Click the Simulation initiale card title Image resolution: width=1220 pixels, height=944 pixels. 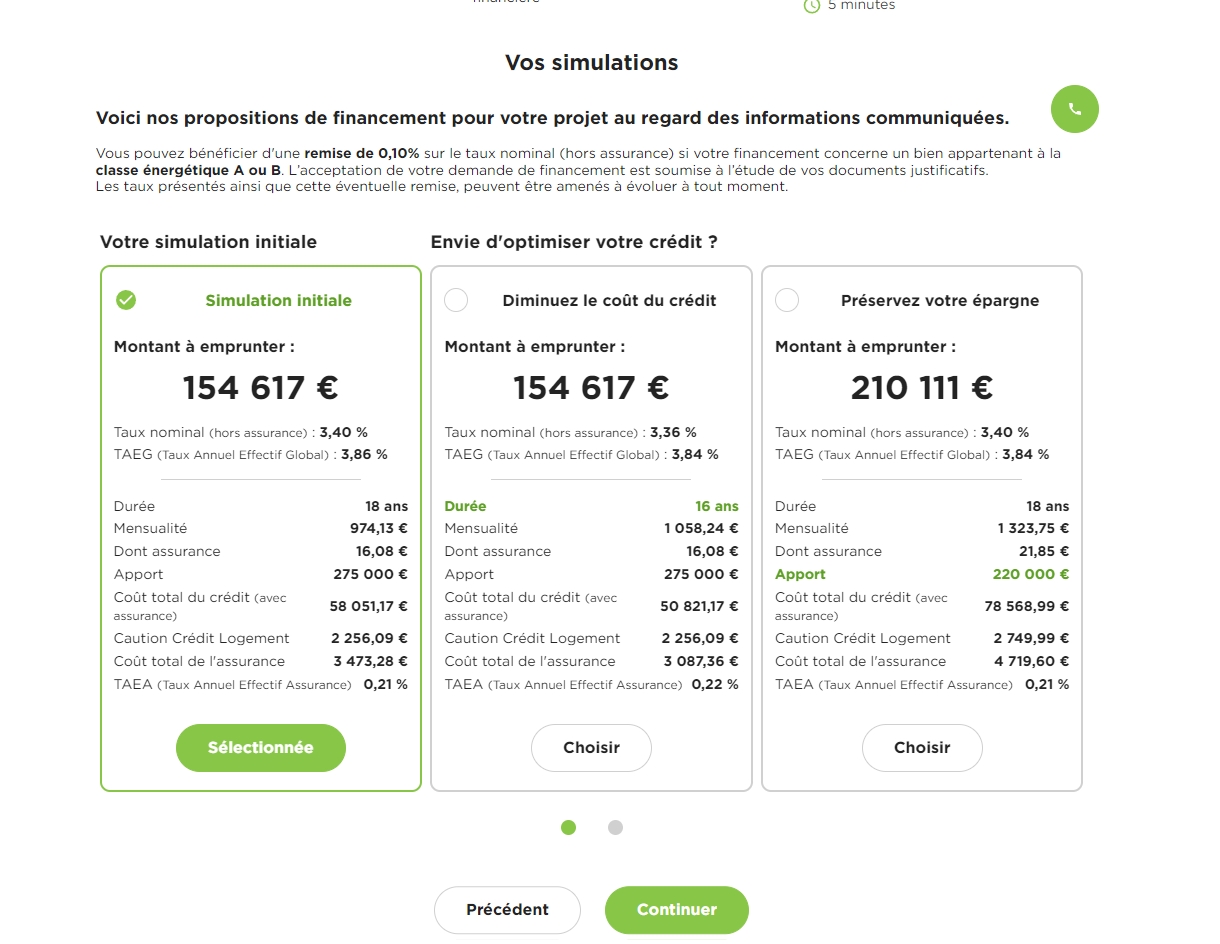tap(278, 300)
